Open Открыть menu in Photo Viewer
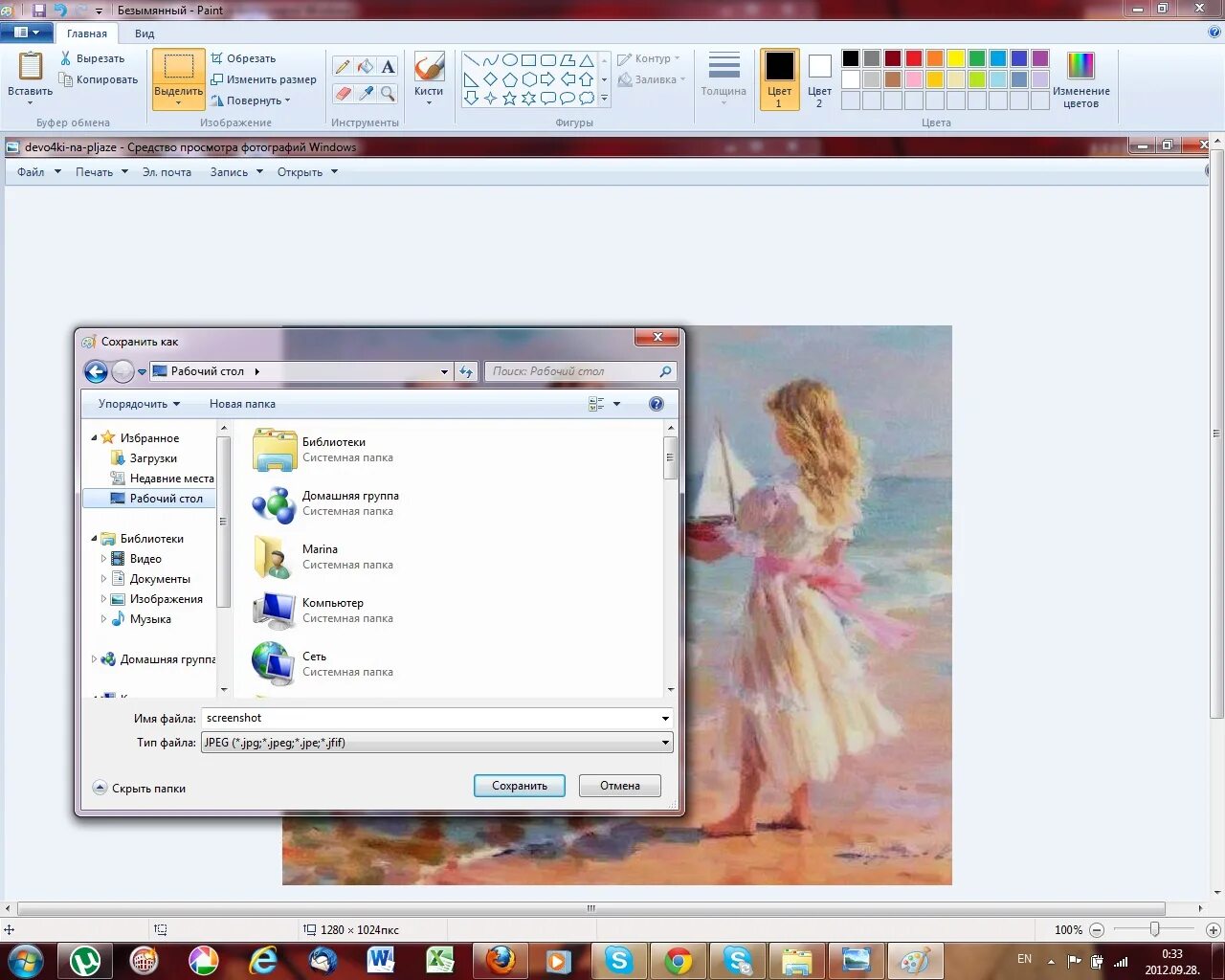The width and height of the screenshot is (1225, 980). [307, 172]
